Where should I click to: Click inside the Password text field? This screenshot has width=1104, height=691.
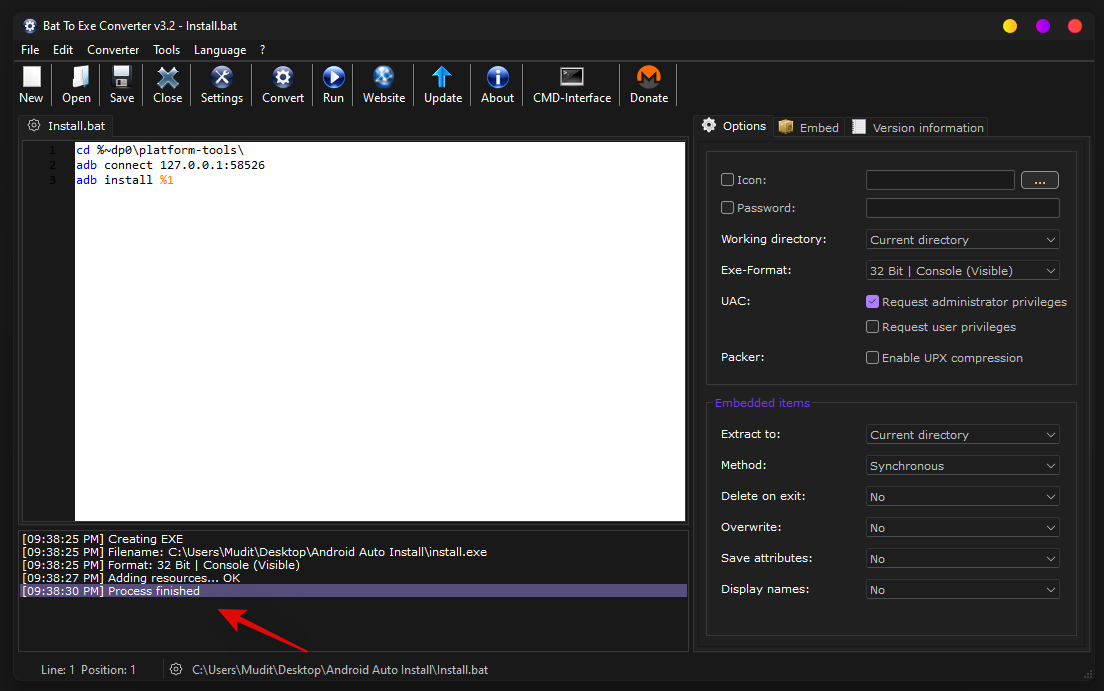click(962, 208)
